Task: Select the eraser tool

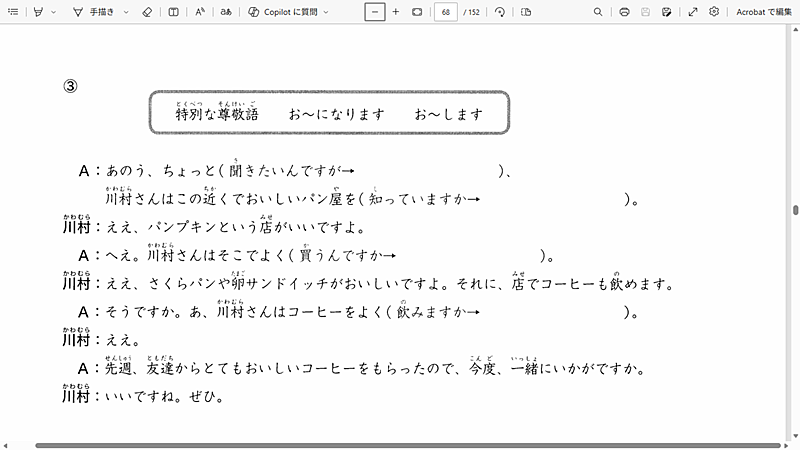Action: point(147,12)
